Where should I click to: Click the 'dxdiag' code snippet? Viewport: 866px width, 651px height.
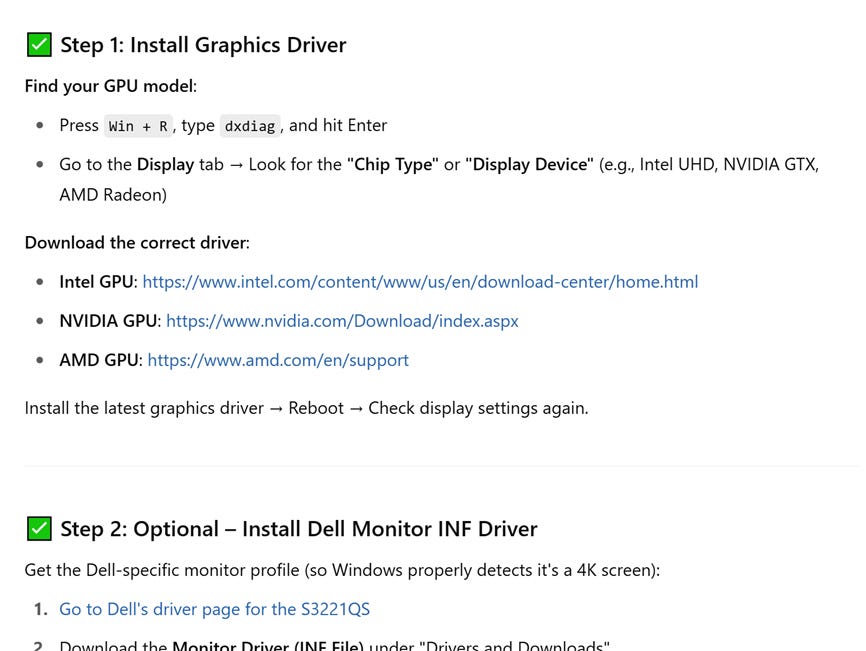pyautogui.click(x=250, y=126)
